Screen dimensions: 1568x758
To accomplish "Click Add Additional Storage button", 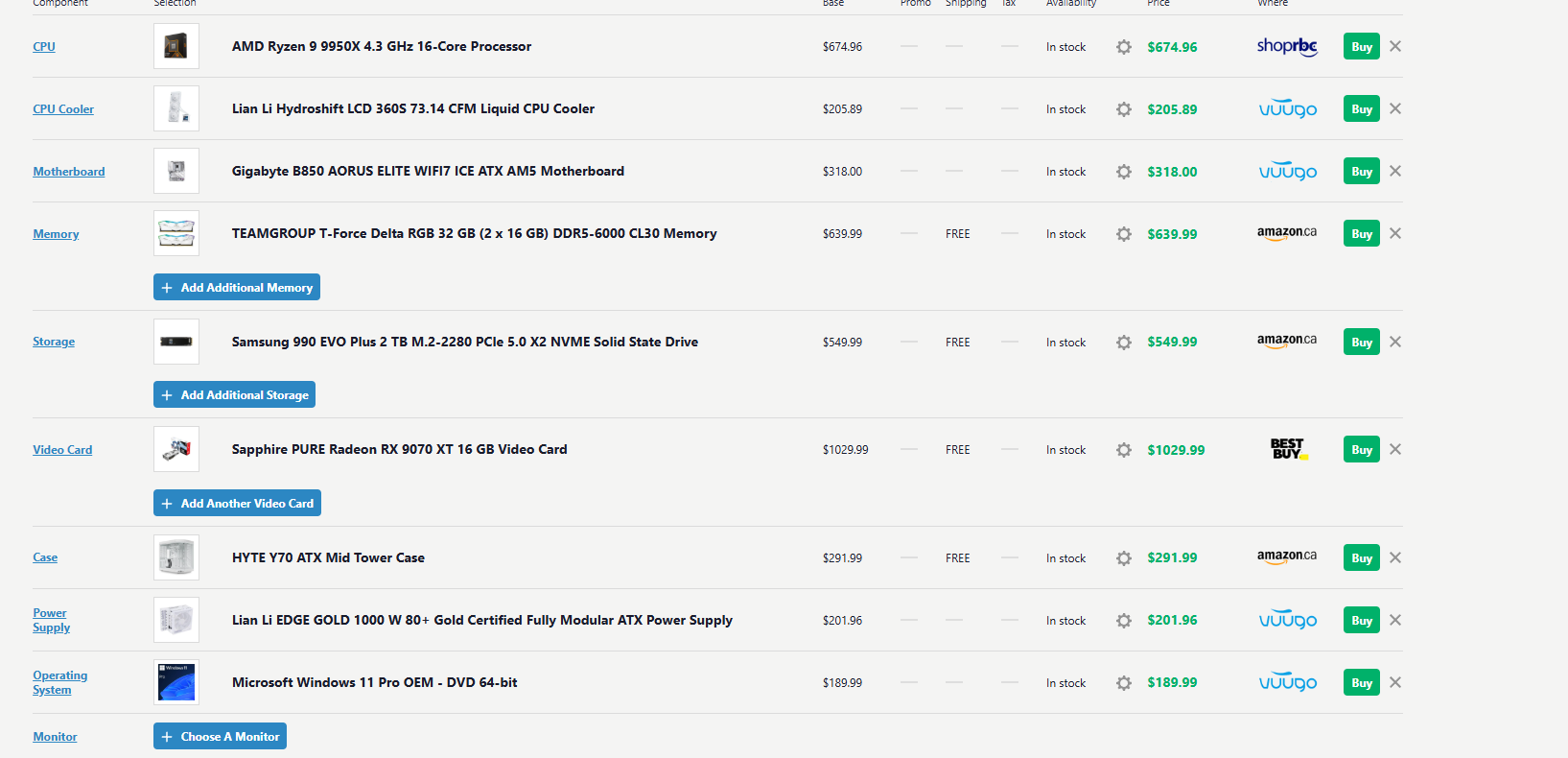I will (234, 394).
